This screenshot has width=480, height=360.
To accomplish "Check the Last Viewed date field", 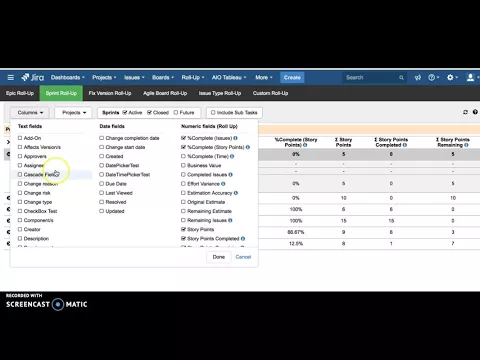I will coord(101,193).
